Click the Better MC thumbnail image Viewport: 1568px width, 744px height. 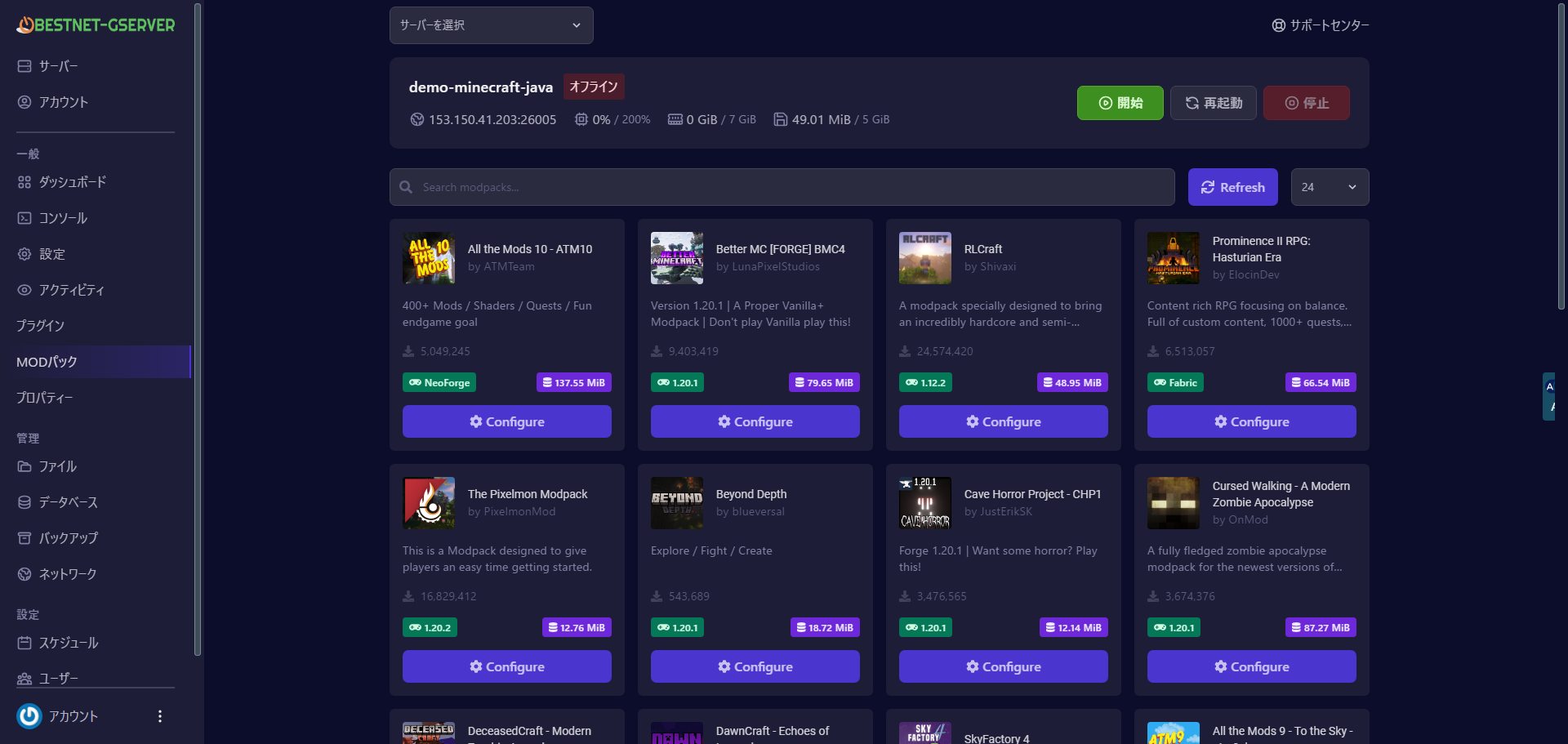pos(677,258)
